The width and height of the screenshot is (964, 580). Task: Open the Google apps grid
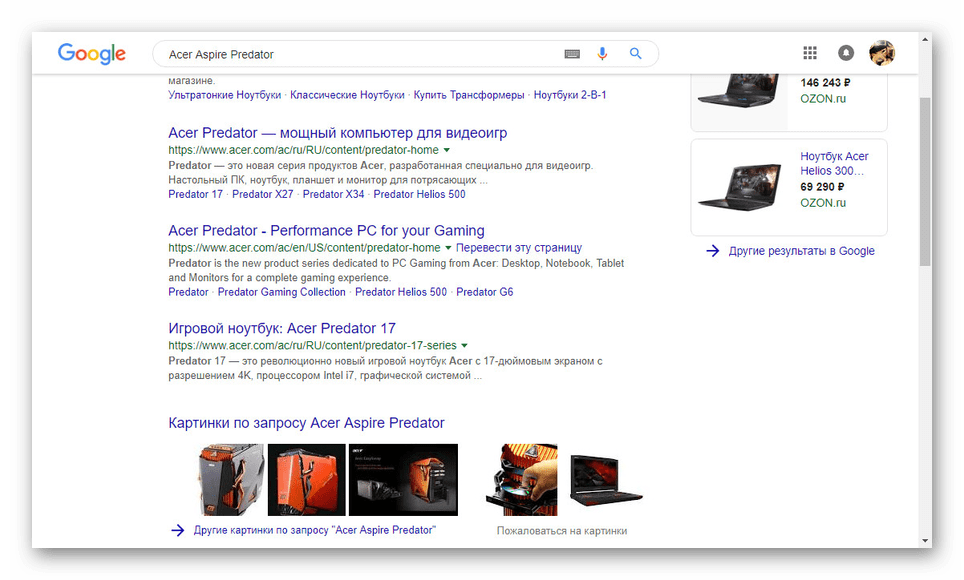[x=810, y=53]
